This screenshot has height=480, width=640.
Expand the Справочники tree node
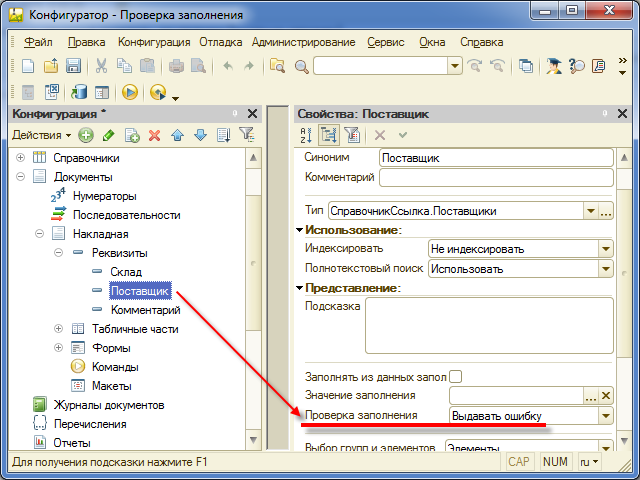click(x=19, y=158)
